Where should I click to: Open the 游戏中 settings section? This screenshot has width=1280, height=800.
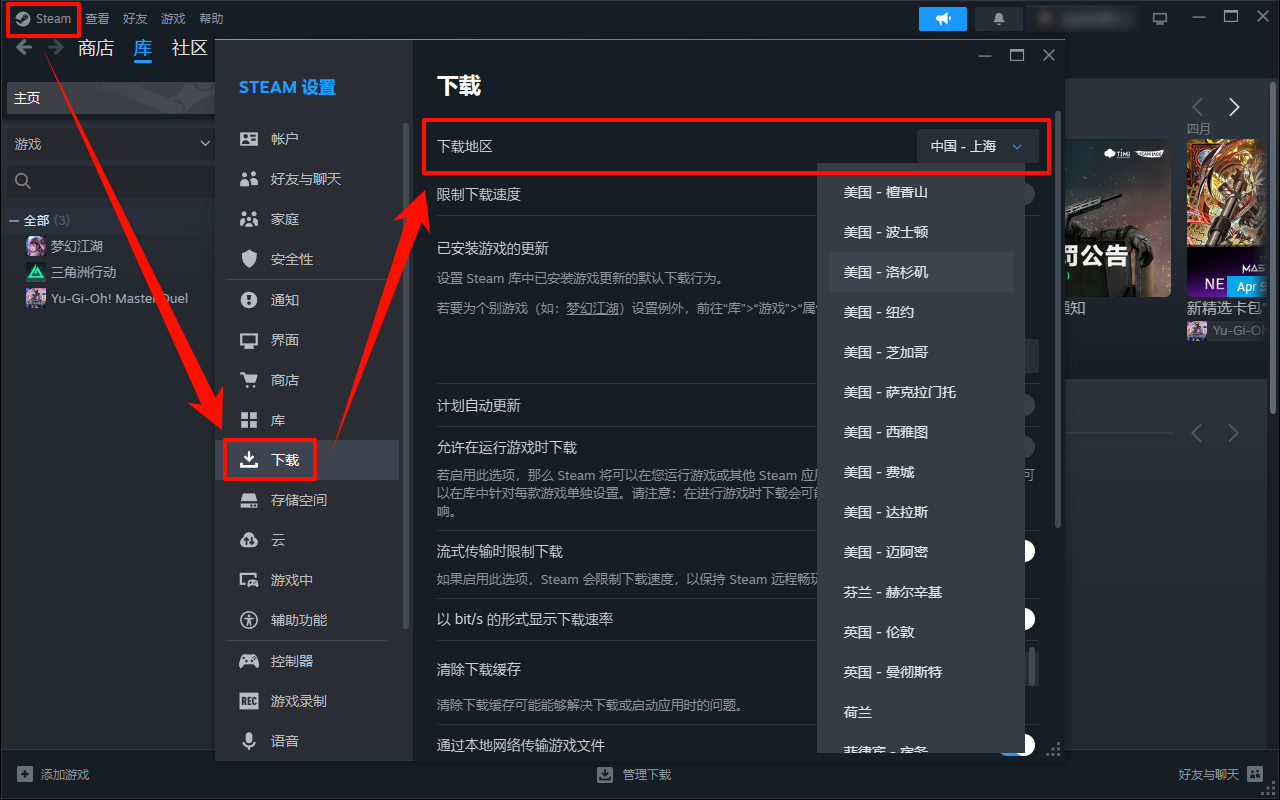307,580
